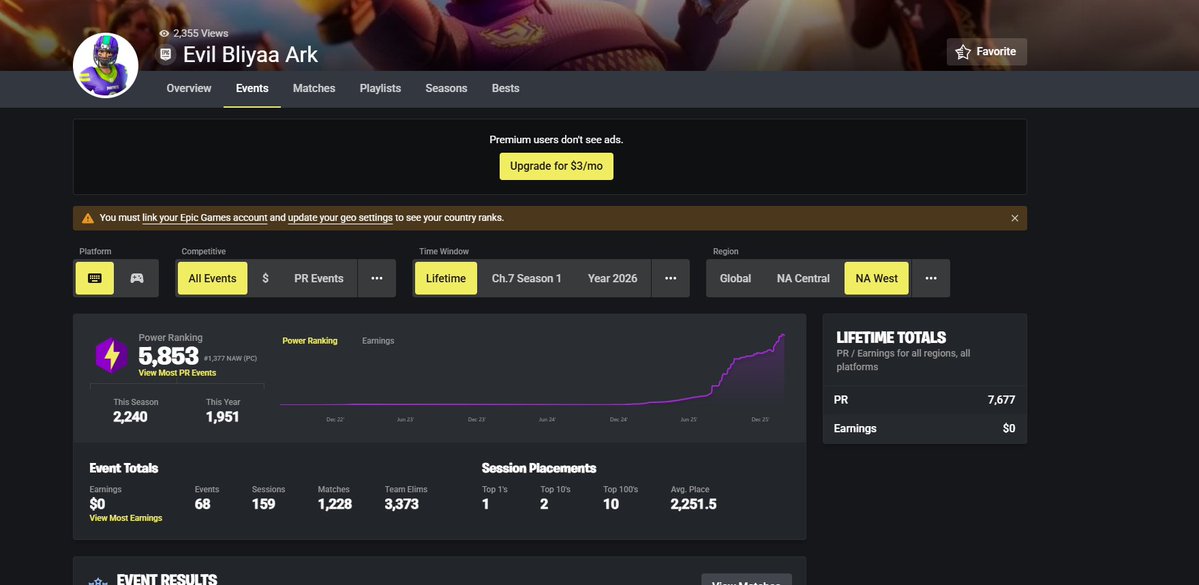Select All Events competitive filter
The height and width of the screenshot is (585, 1199).
click(x=213, y=278)
